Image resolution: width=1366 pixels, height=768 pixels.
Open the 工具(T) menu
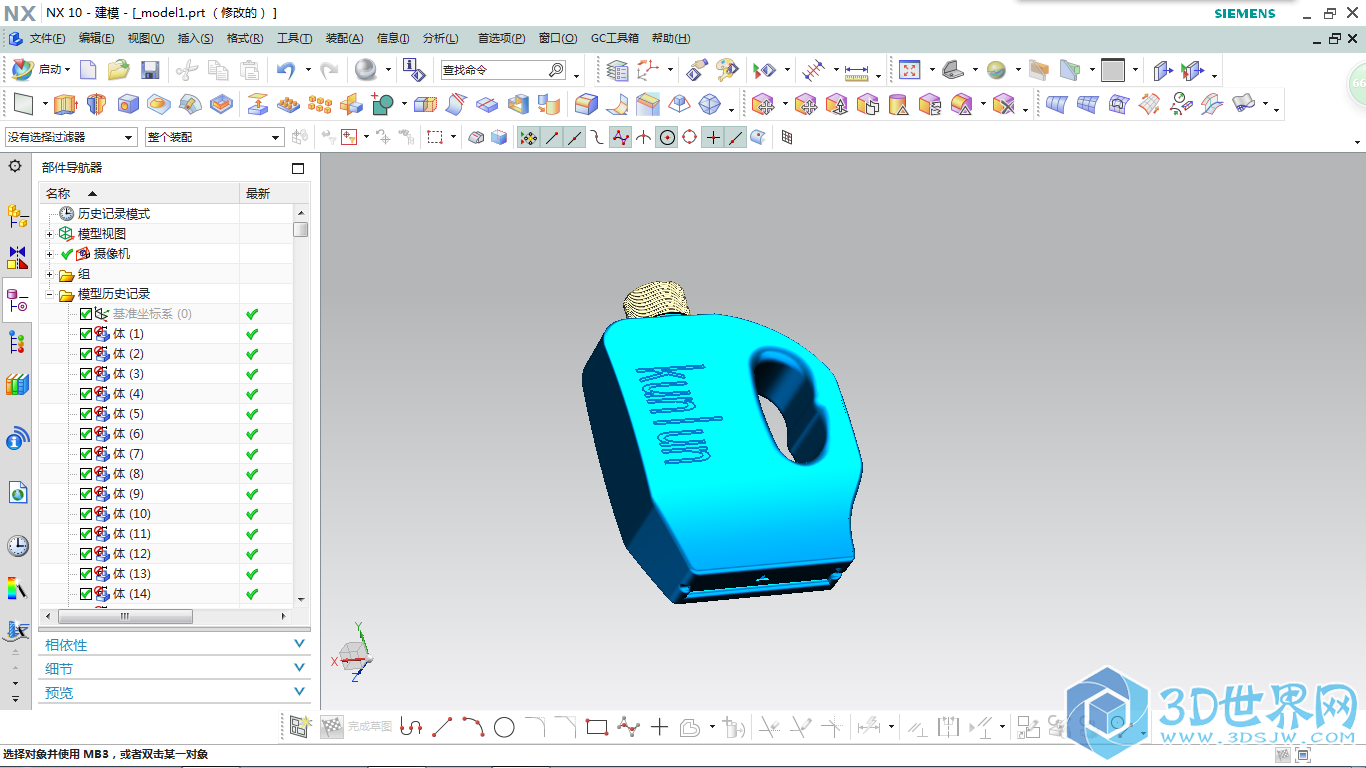pos(294,38)
